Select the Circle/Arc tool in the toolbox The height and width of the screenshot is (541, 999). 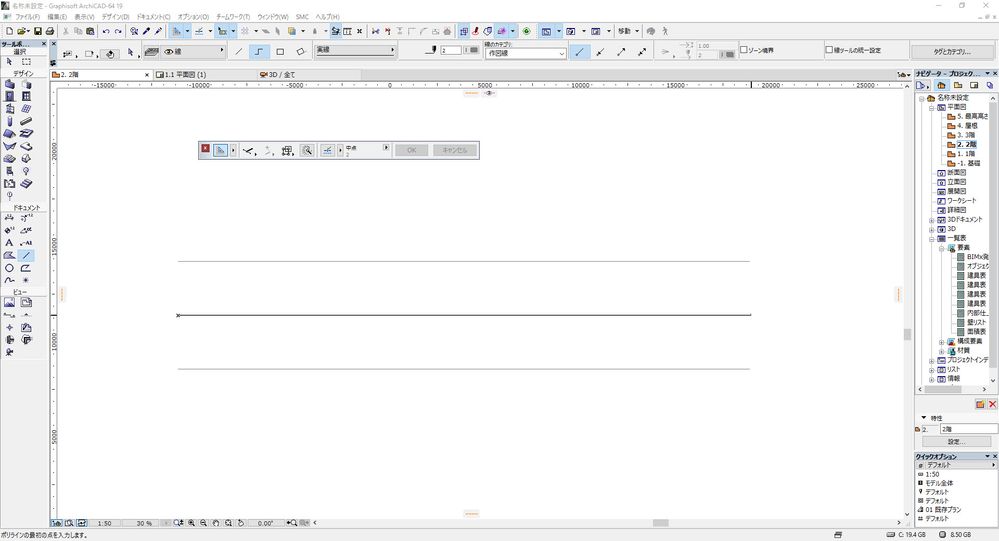pos(10,268)
